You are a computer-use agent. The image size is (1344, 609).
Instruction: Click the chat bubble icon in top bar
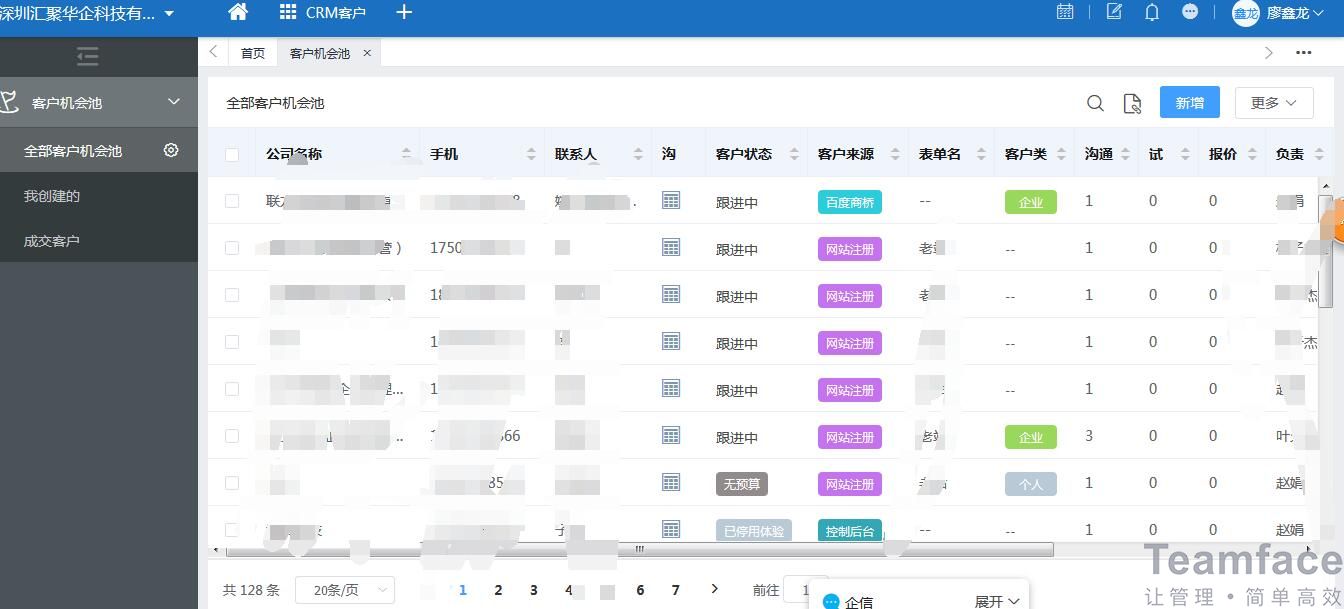coord(1190,12)
